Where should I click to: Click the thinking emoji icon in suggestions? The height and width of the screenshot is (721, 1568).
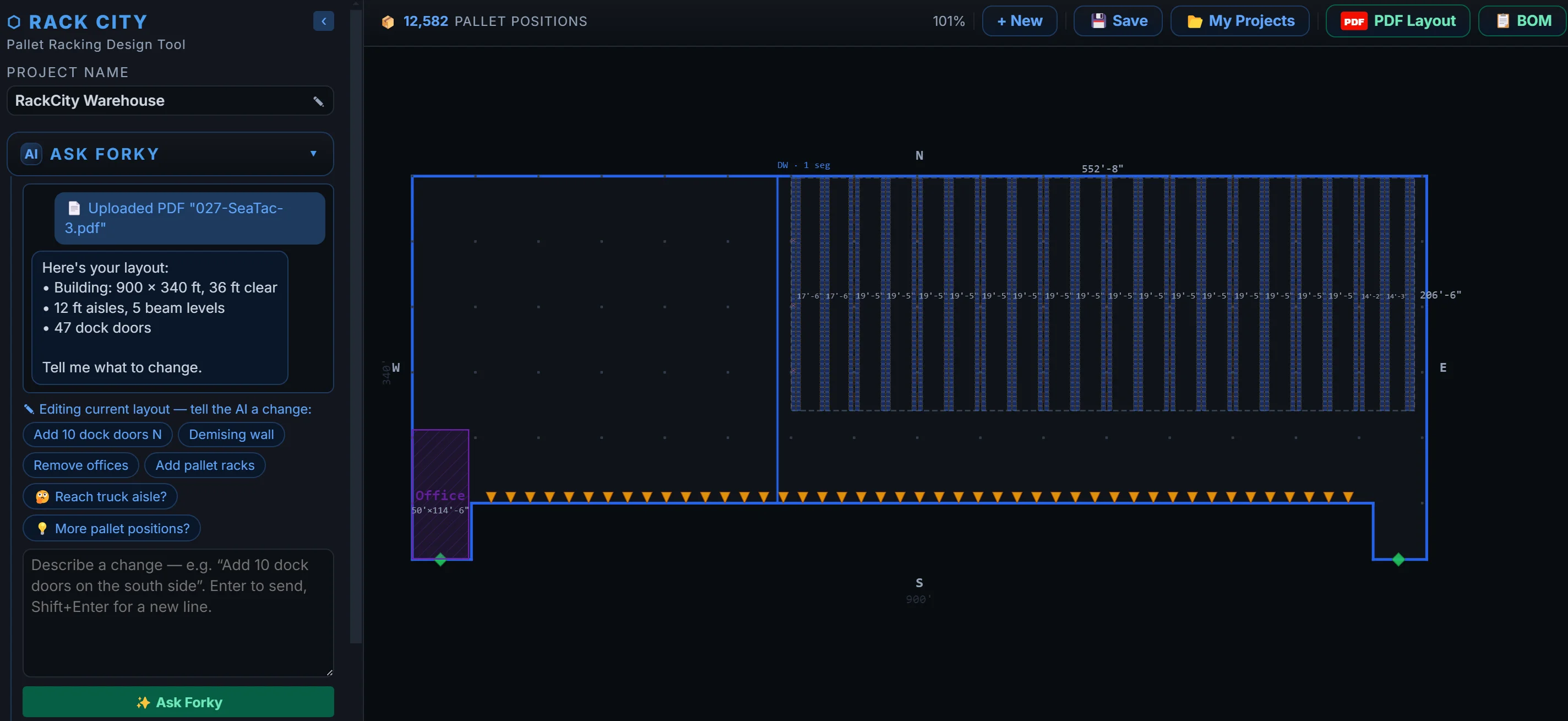click(x=42, y=496)
